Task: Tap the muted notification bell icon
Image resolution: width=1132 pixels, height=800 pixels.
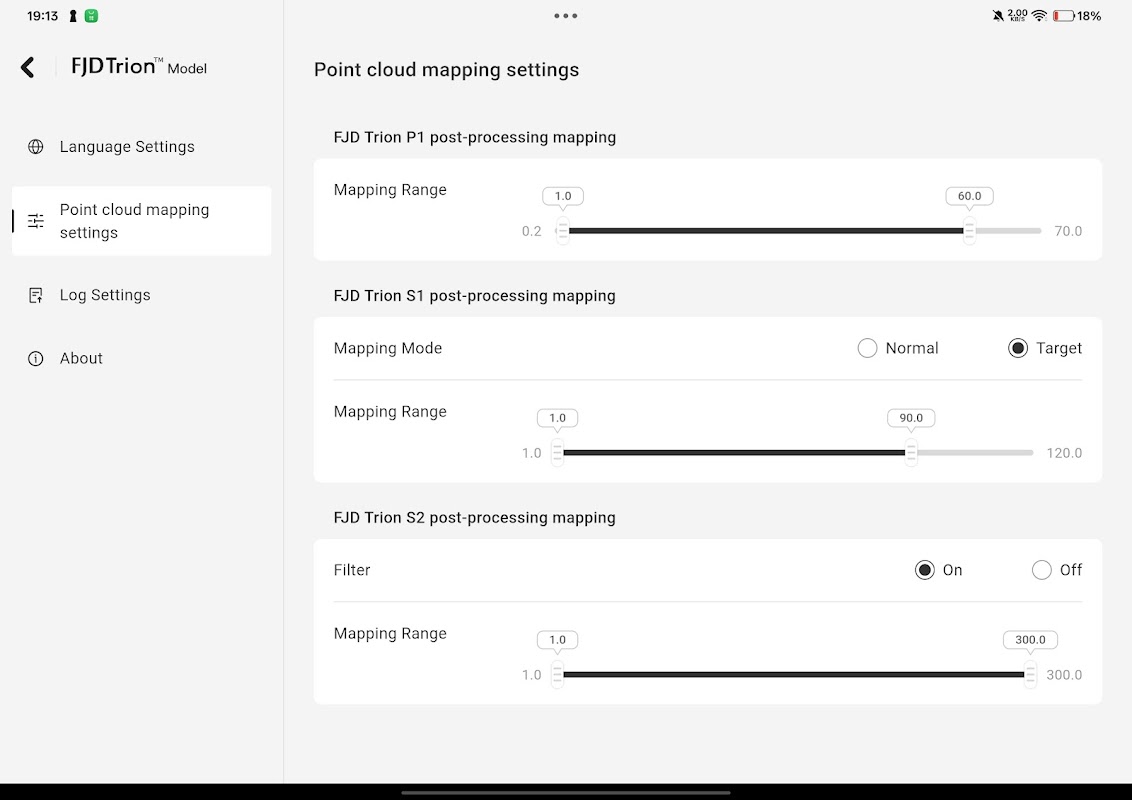Action: pos(997,16)
